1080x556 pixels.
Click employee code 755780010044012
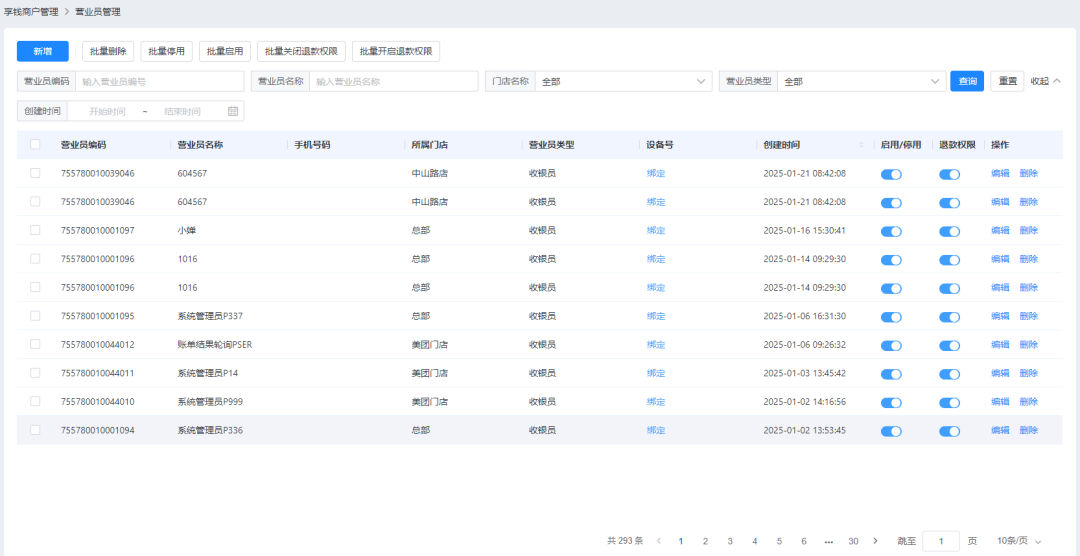(x=98, y=344)
